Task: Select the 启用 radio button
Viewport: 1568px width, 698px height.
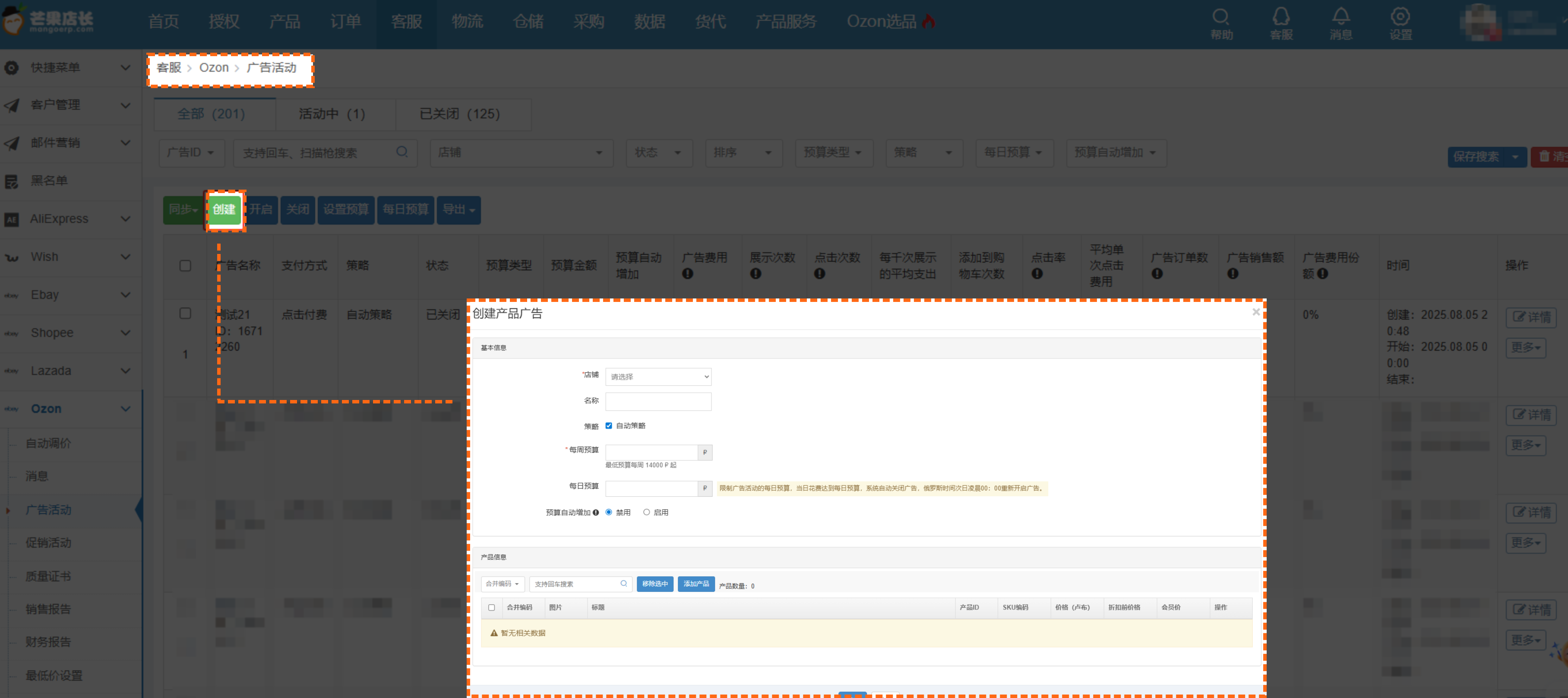Action: click(x=646, y=512)
